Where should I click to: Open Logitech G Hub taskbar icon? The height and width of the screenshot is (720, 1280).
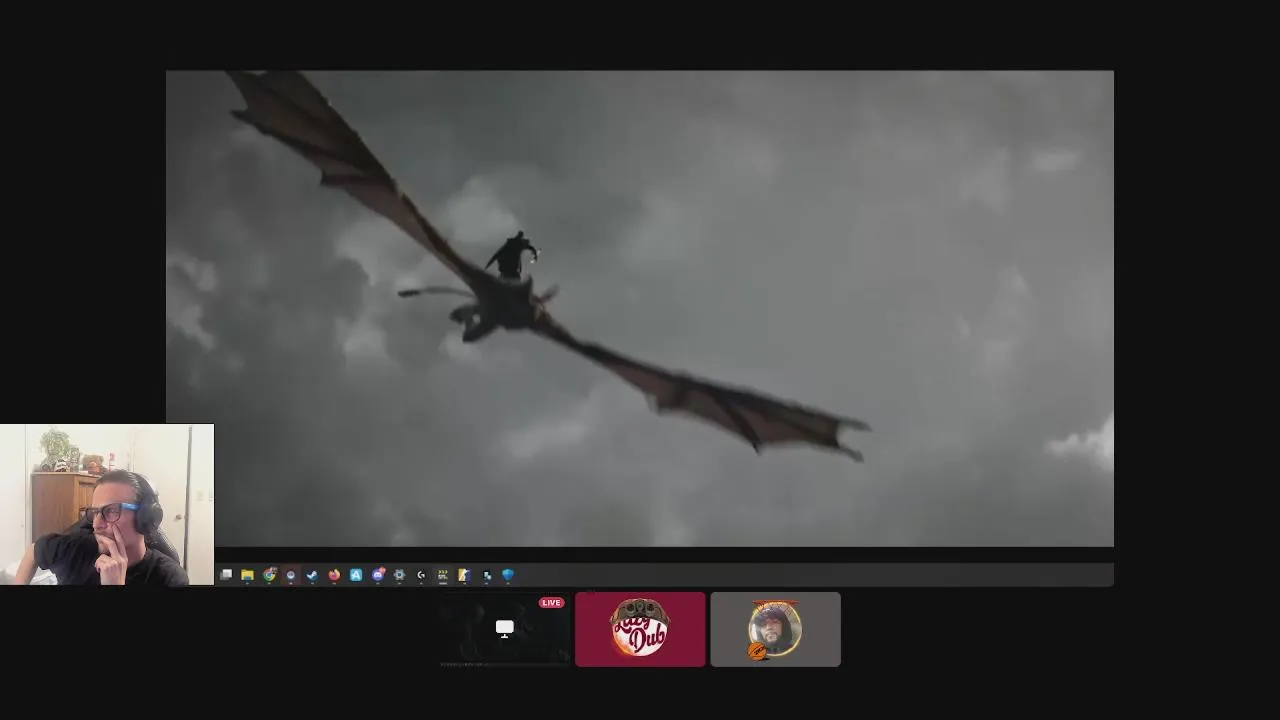[421, 575]
